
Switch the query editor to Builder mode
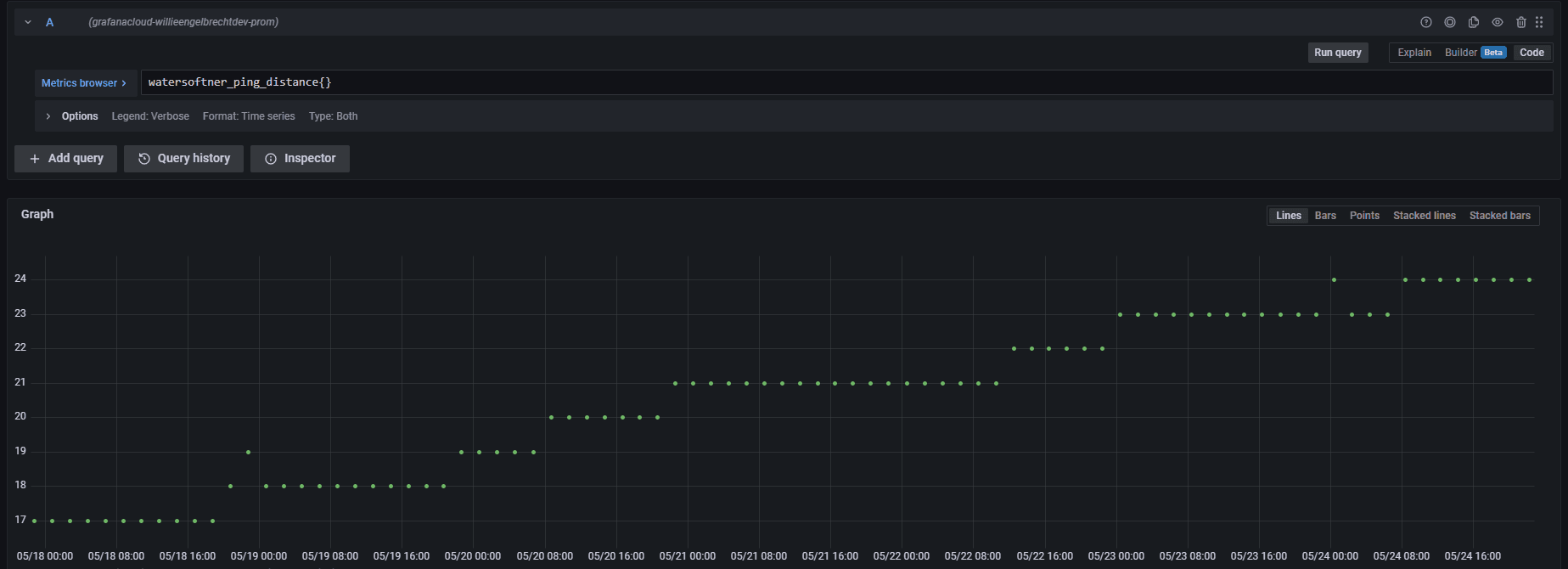(1461, 53)
